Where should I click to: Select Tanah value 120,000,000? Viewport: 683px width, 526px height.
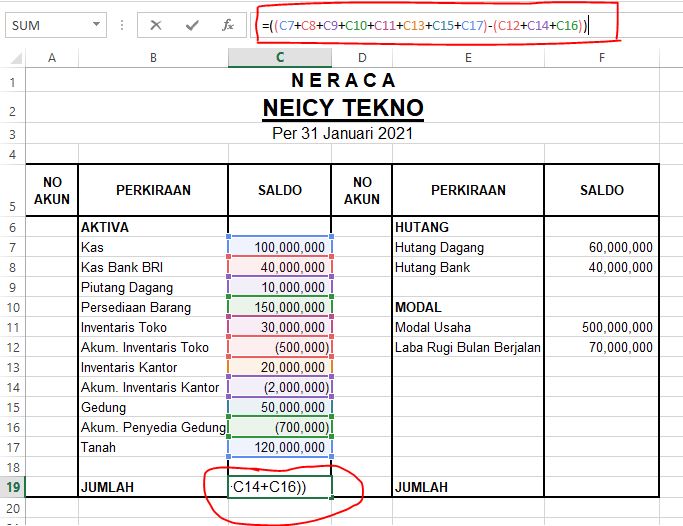click(280, 447)
